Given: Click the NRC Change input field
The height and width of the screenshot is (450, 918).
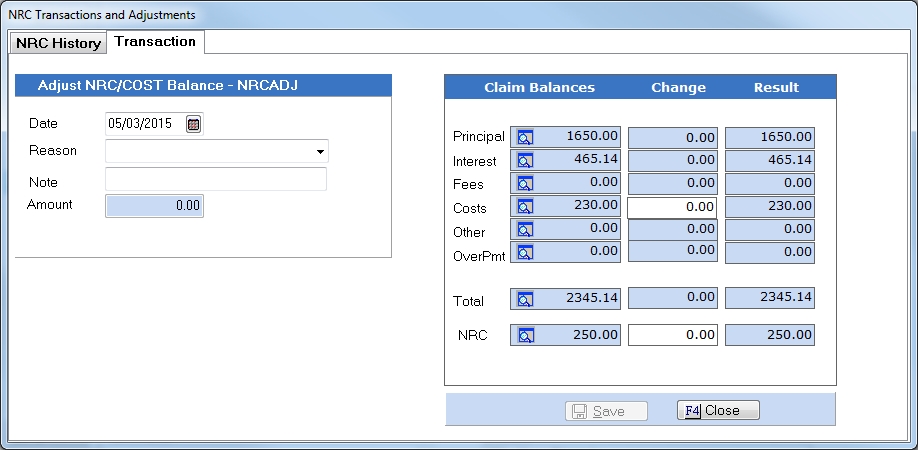Looking at the screenshot, I should click(672, 335).
